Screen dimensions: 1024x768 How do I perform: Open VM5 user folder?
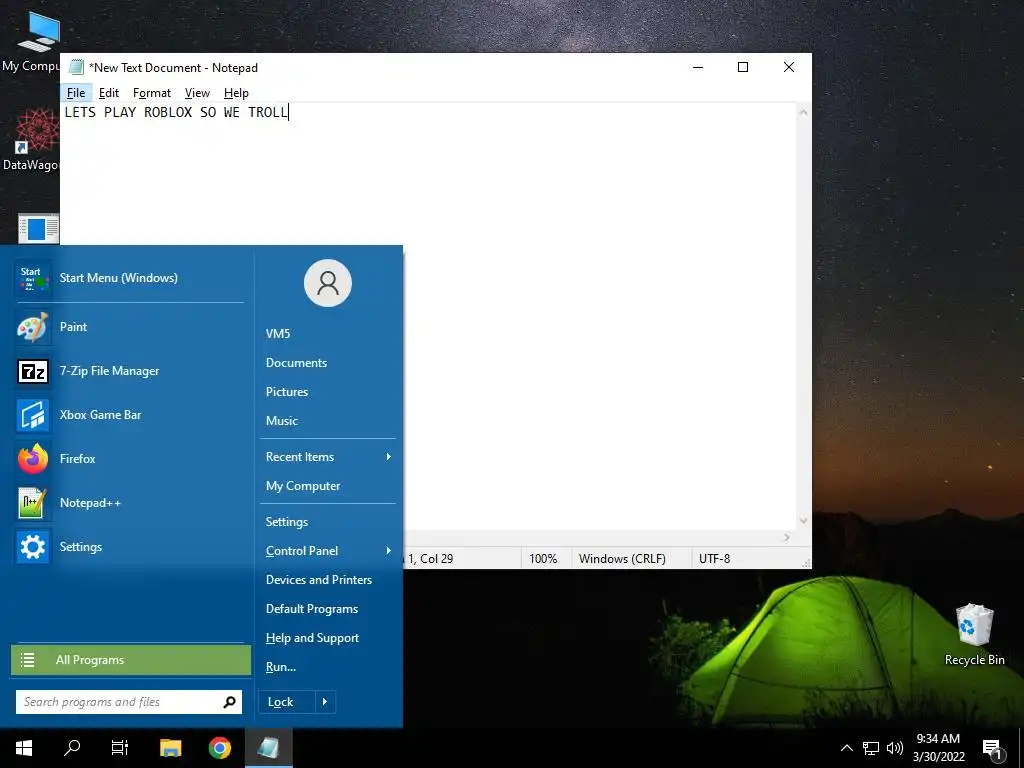tap(278, 334)
